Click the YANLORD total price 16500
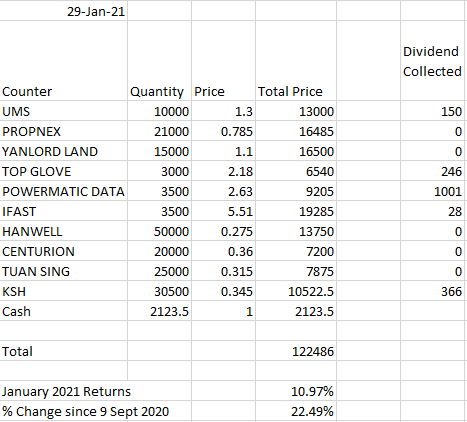This screenshot has height=422, width=467. (296, 151)
